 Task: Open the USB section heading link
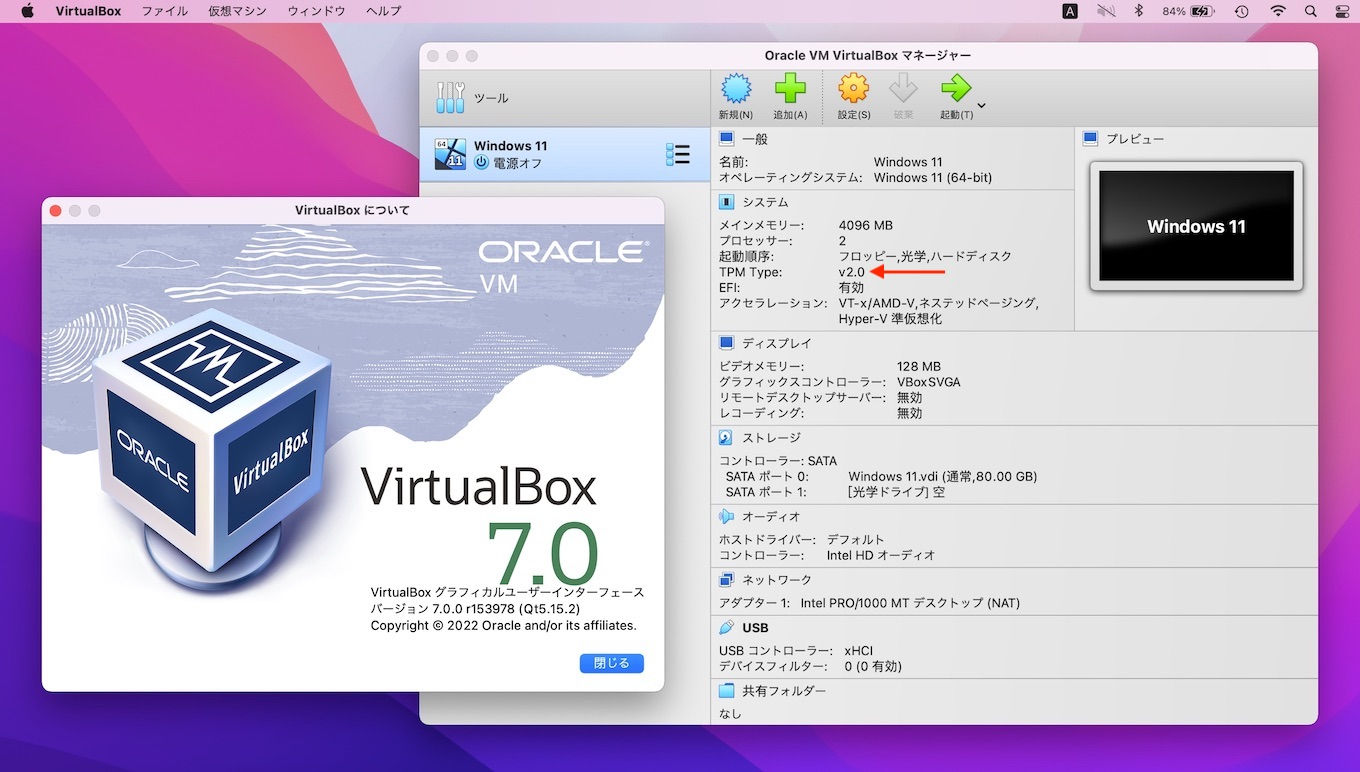[x=755, y=627]
